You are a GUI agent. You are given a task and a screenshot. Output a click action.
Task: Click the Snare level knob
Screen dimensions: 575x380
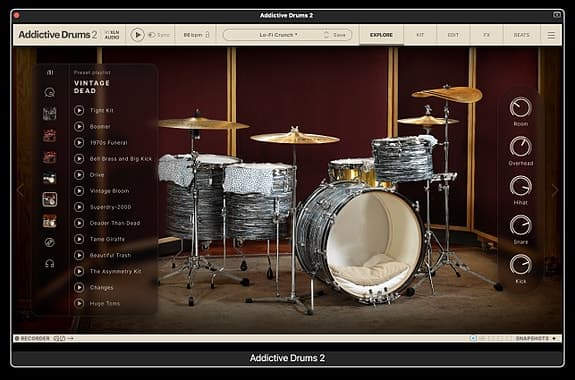click(520, 225)
